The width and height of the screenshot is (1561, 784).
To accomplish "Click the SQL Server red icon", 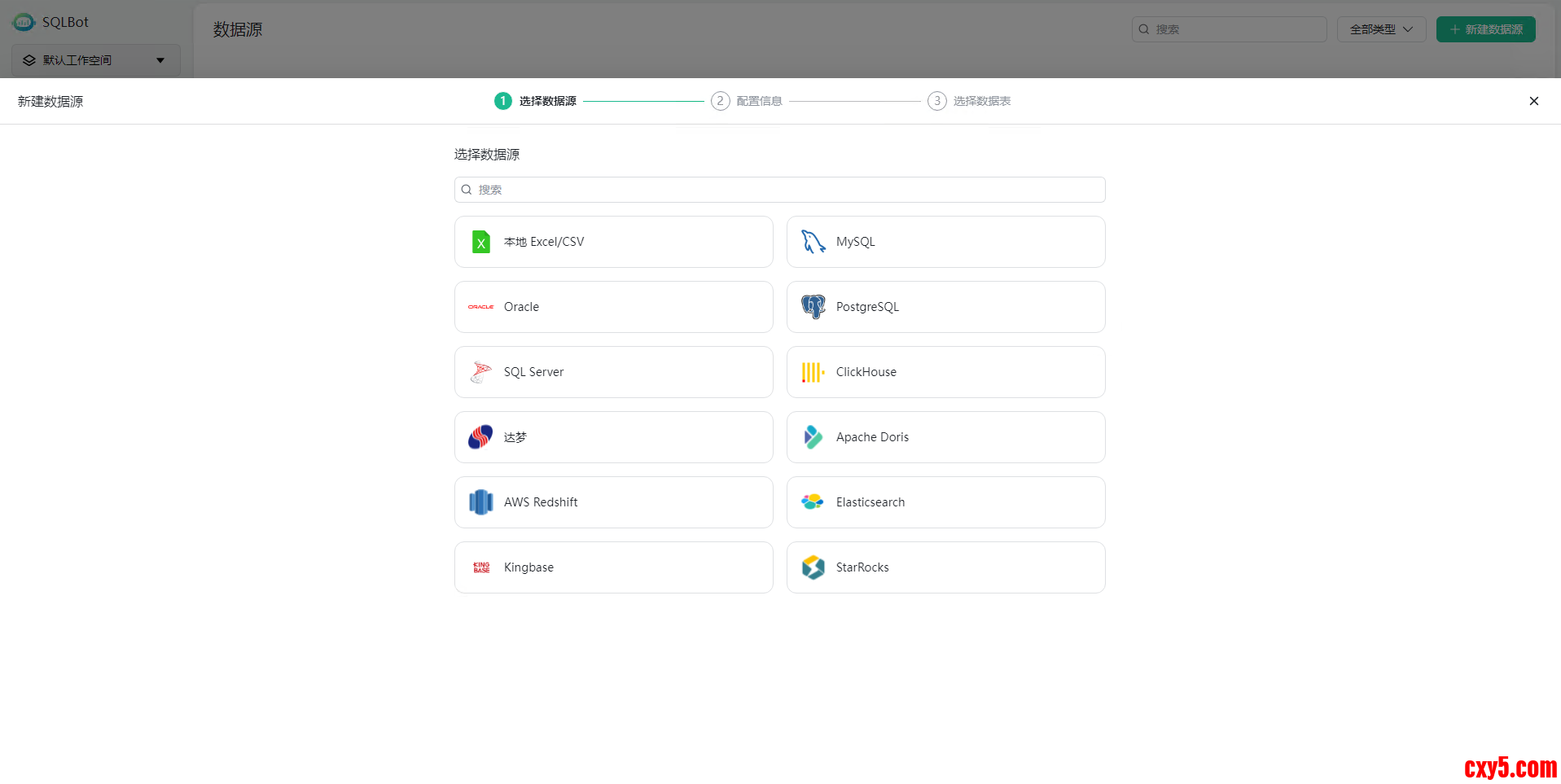I will click(481, 372).
